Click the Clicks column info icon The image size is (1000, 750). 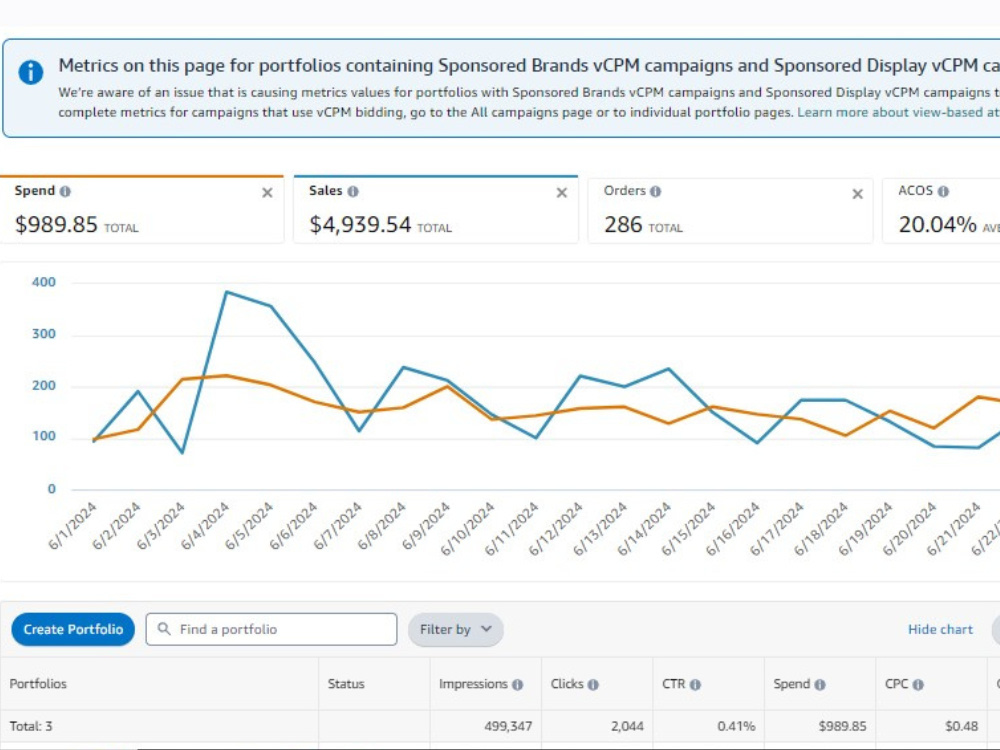[x=593, y=684]
